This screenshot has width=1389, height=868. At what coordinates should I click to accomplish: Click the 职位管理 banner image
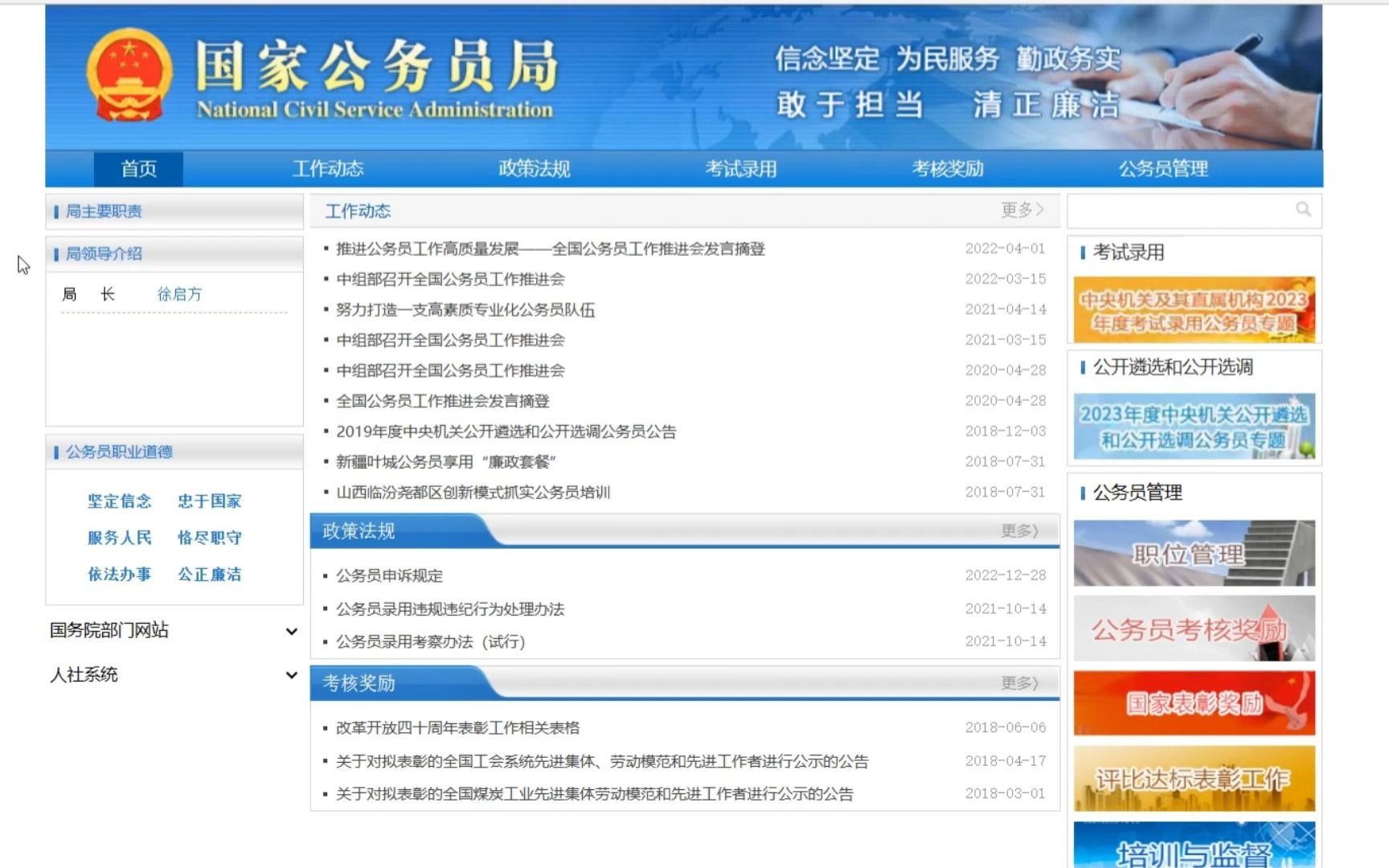1194,554
